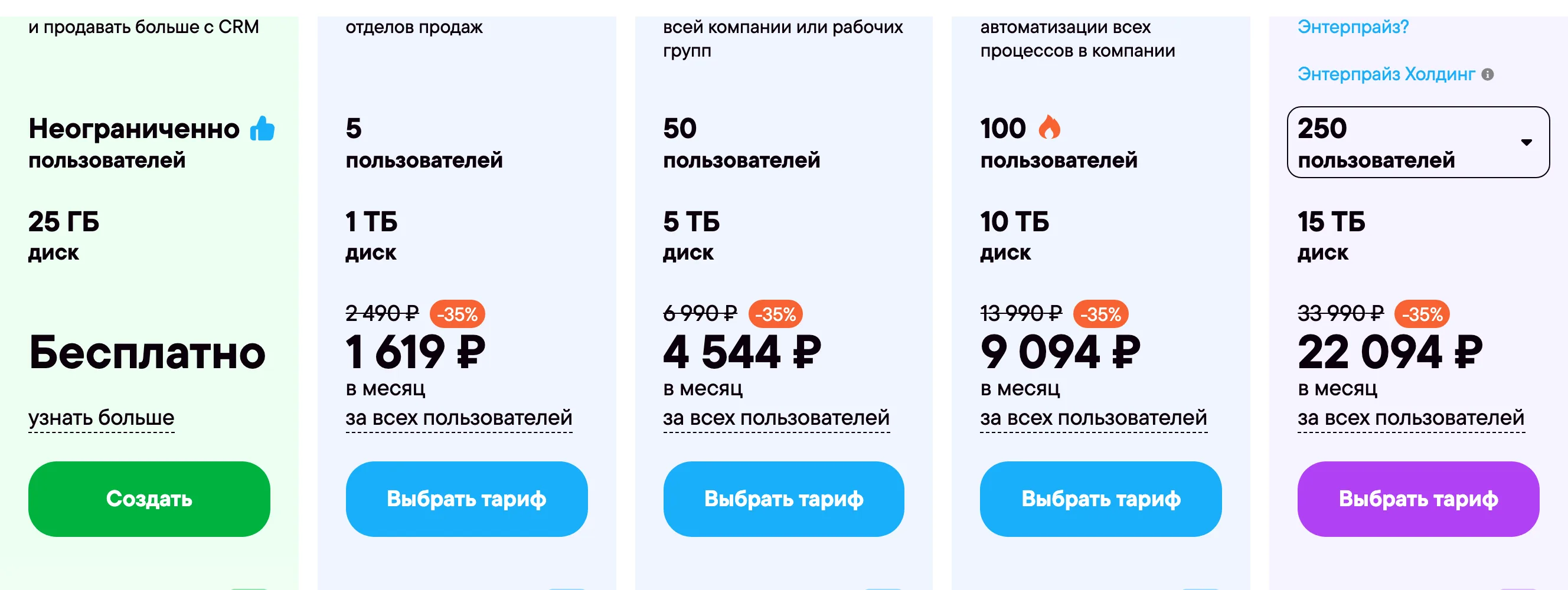The height and width of the screenshot is (590, 1568).
Task: Click the green Создать button
Action: (149, 499)
